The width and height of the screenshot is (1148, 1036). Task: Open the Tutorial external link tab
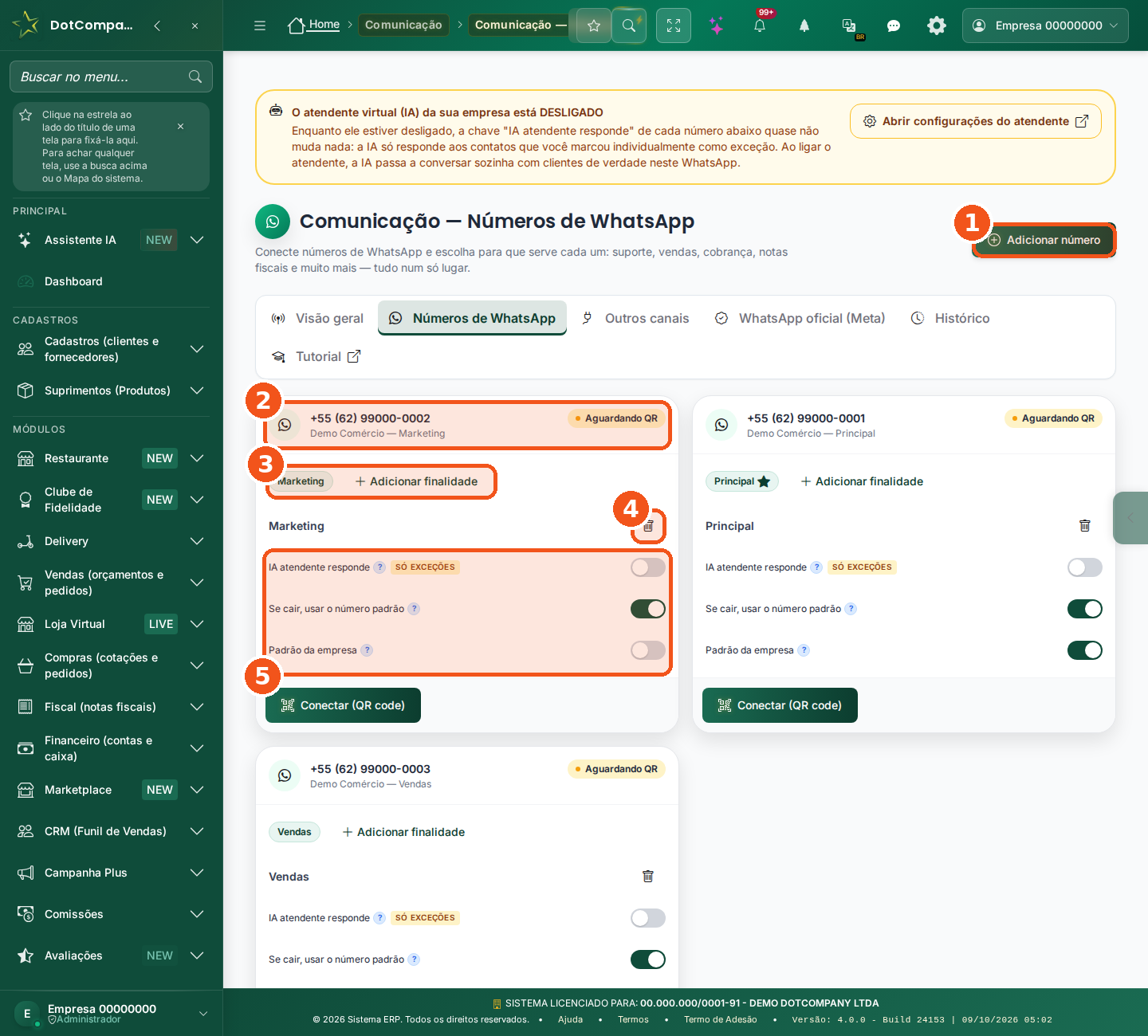click(316, 357)
